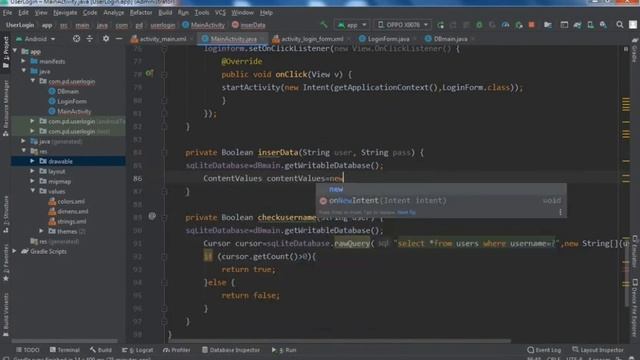This screenshot has width=640, height=360.
Task: Click inserData in the navigation breadcrumb
Action: point(249,25)
